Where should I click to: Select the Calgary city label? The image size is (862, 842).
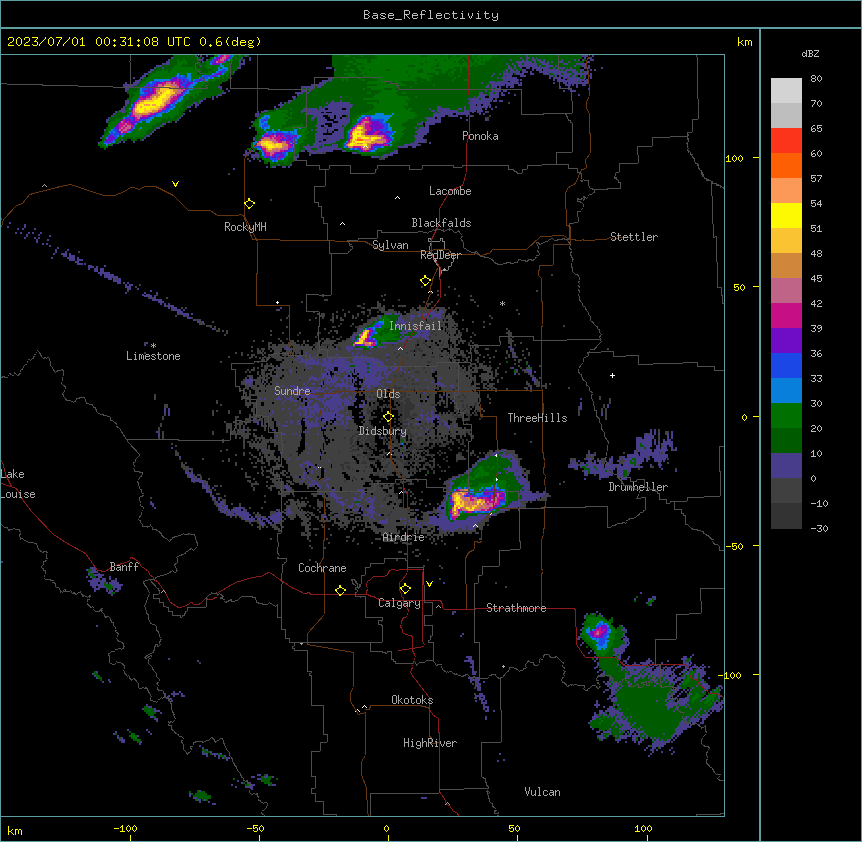coord(399,603)
